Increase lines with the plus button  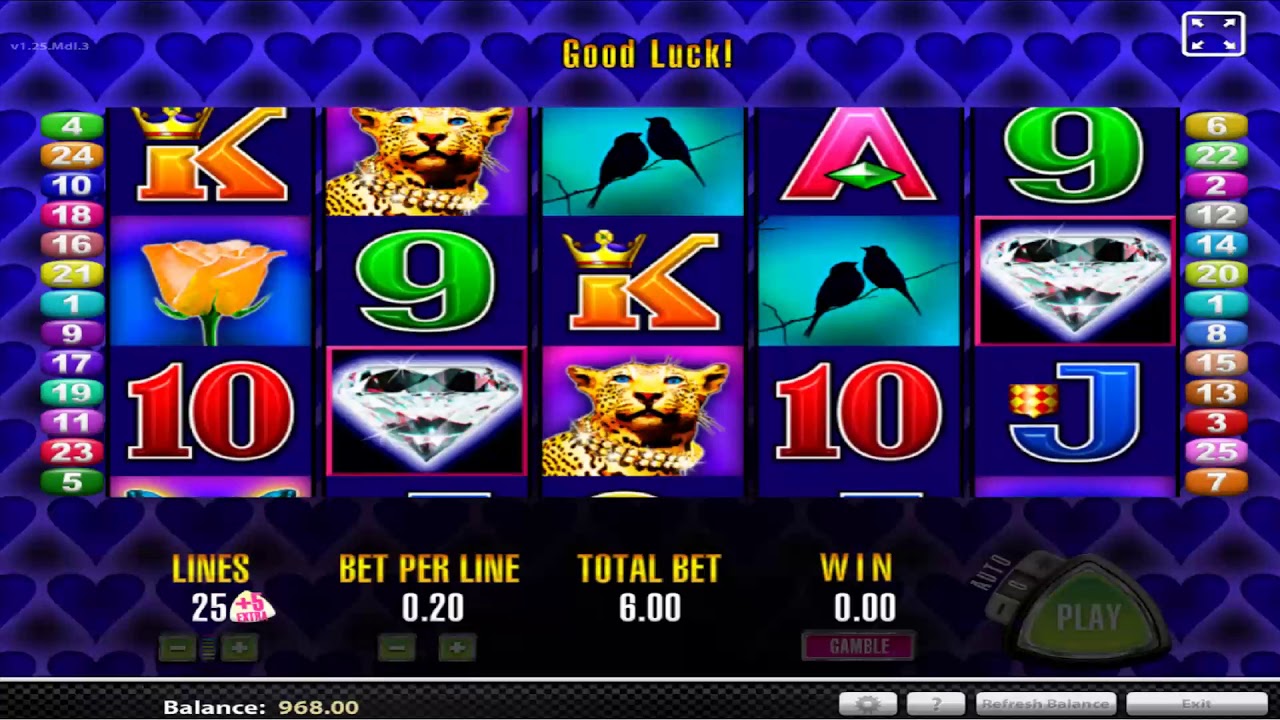pyautogui.click(x=239, y=648)
